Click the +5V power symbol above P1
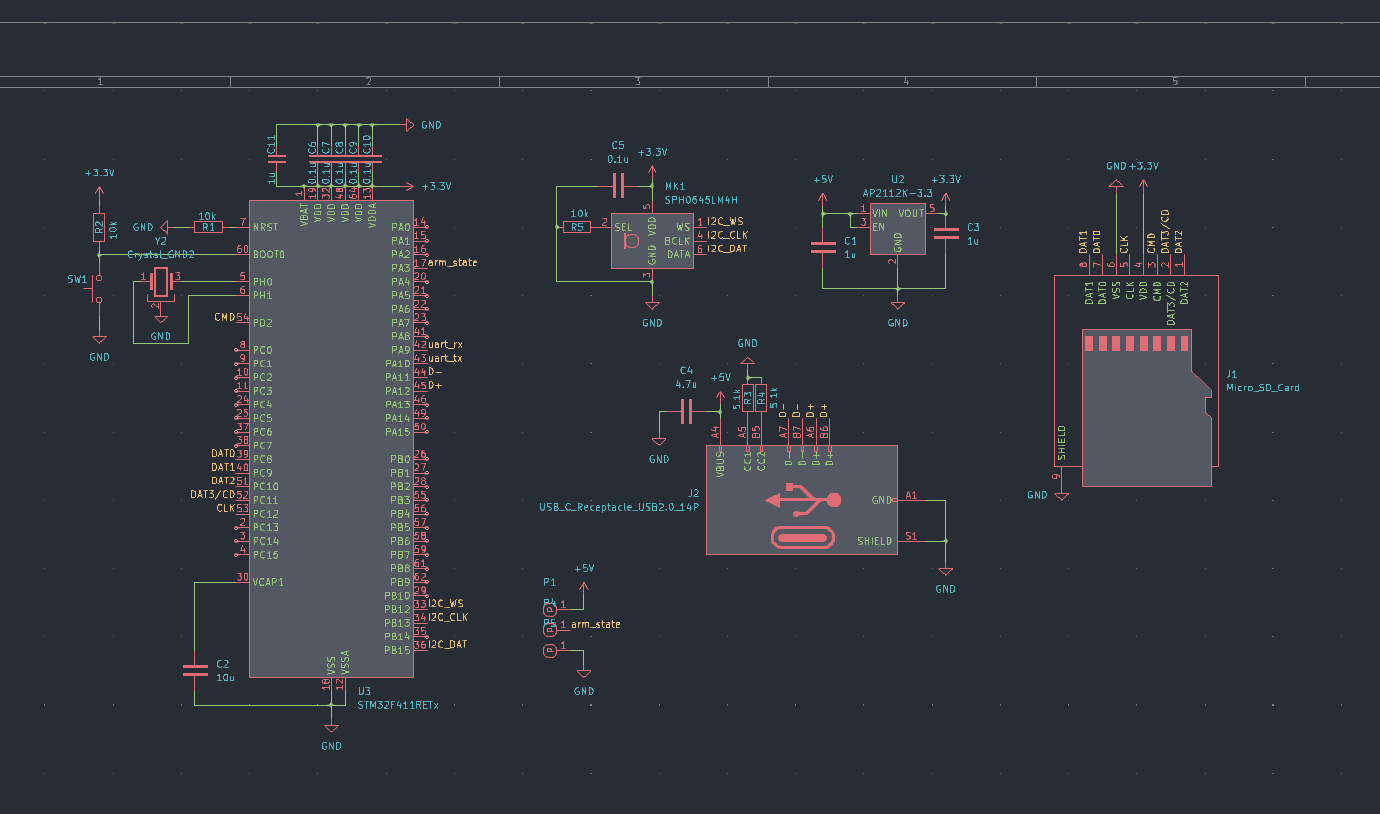Screen dimensions: 1380x814 click(584, 569)
